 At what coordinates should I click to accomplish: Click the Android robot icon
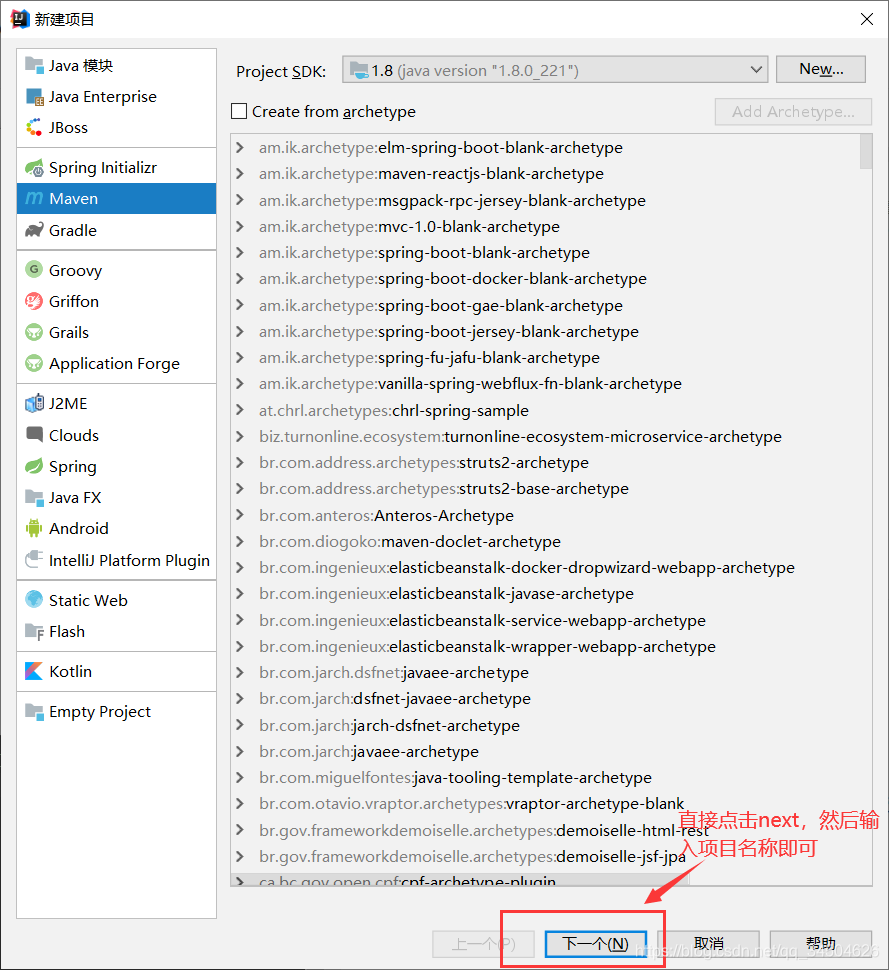coord(34,528)
